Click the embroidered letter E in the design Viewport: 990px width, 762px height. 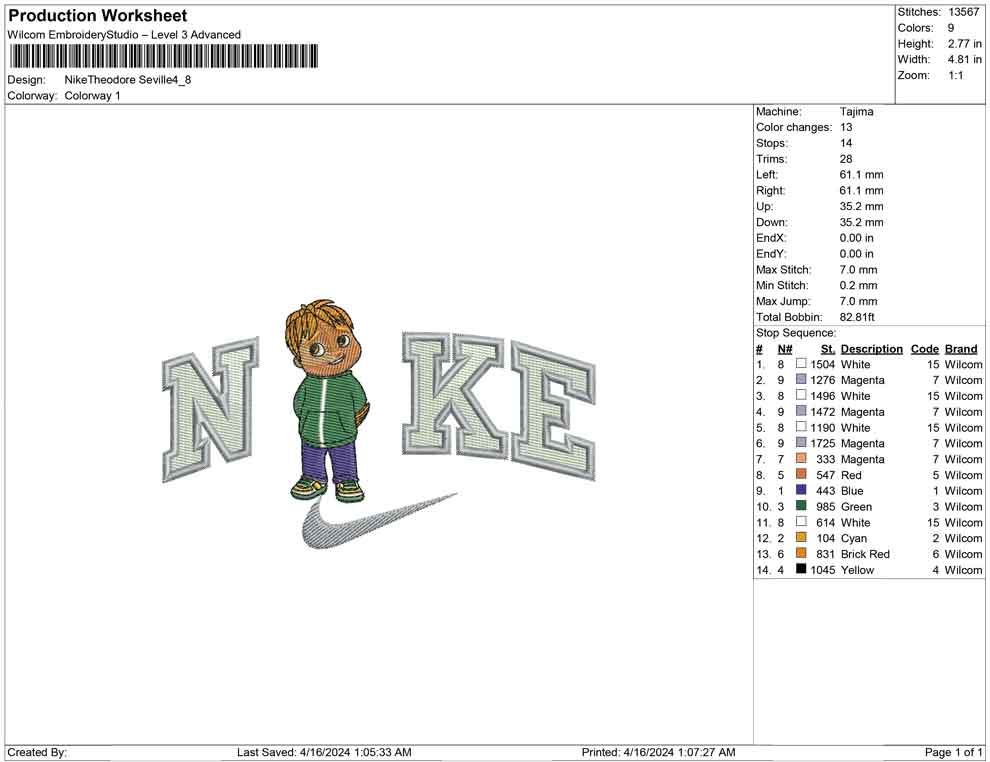click(x=552, y=411)
